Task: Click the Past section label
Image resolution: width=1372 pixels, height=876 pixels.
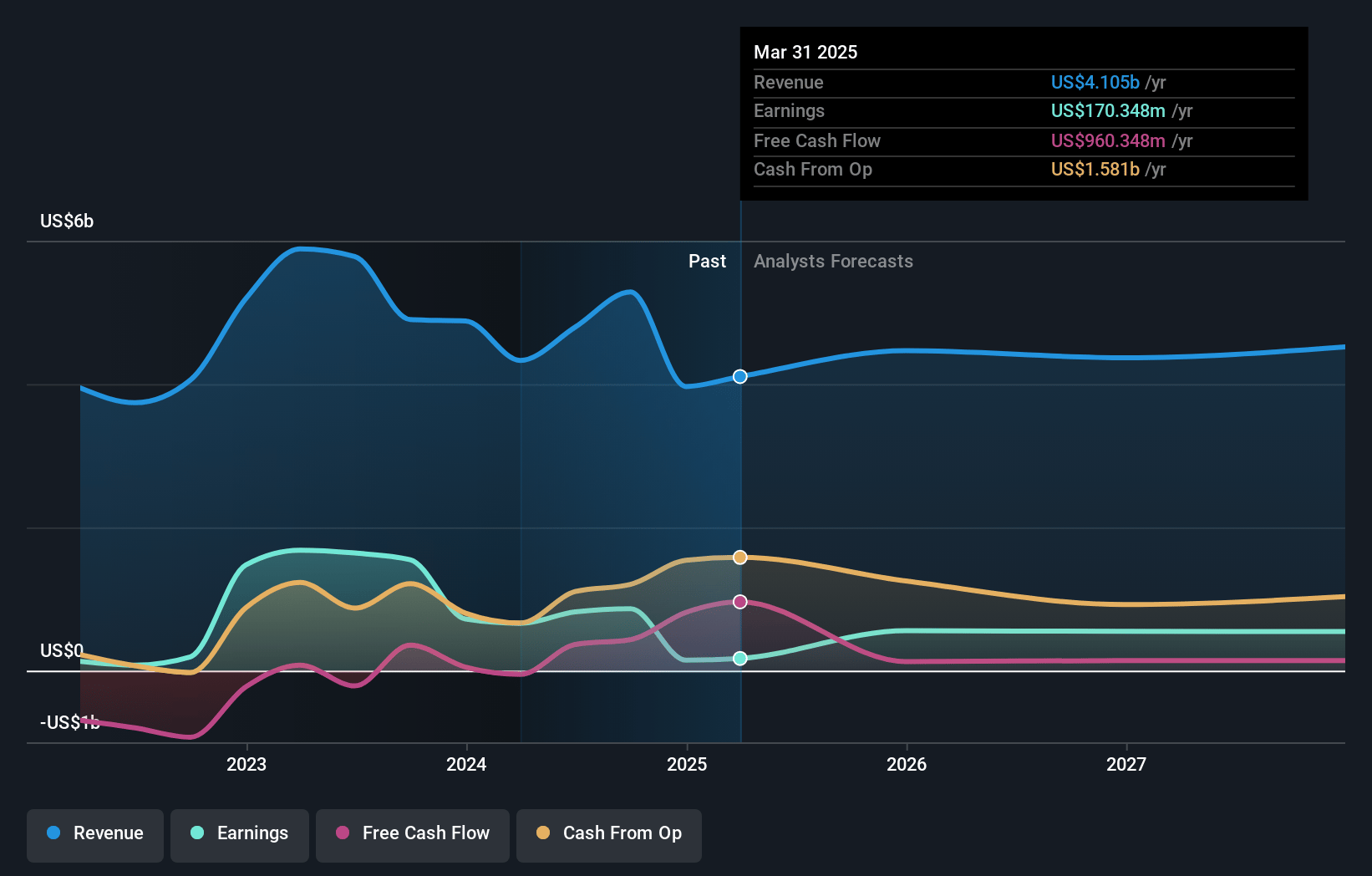Action: [x=707, y=261]
